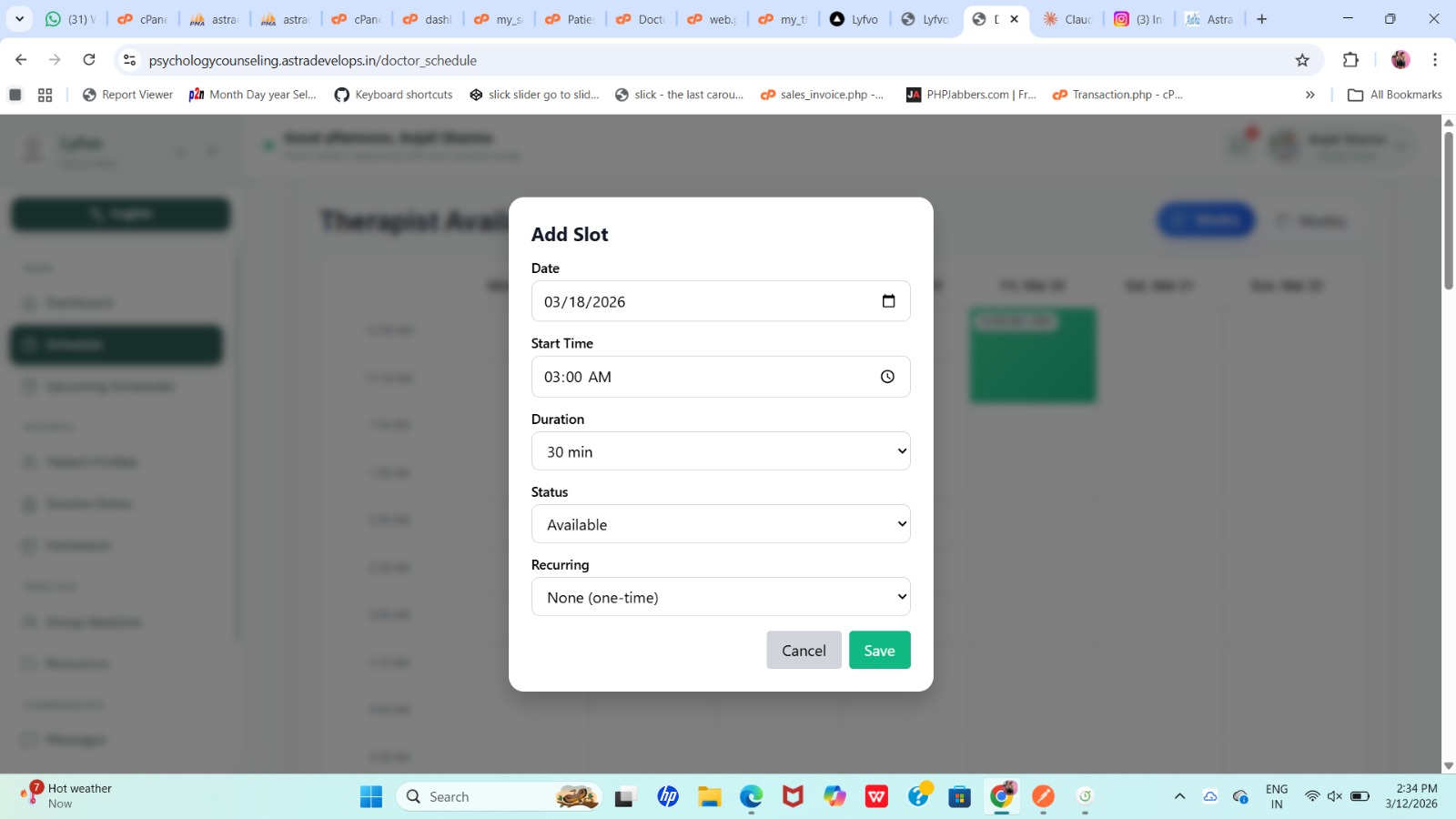Expand the Duration dropdown
This screenshot has width=1456, height=819.
tap(720, 451)
